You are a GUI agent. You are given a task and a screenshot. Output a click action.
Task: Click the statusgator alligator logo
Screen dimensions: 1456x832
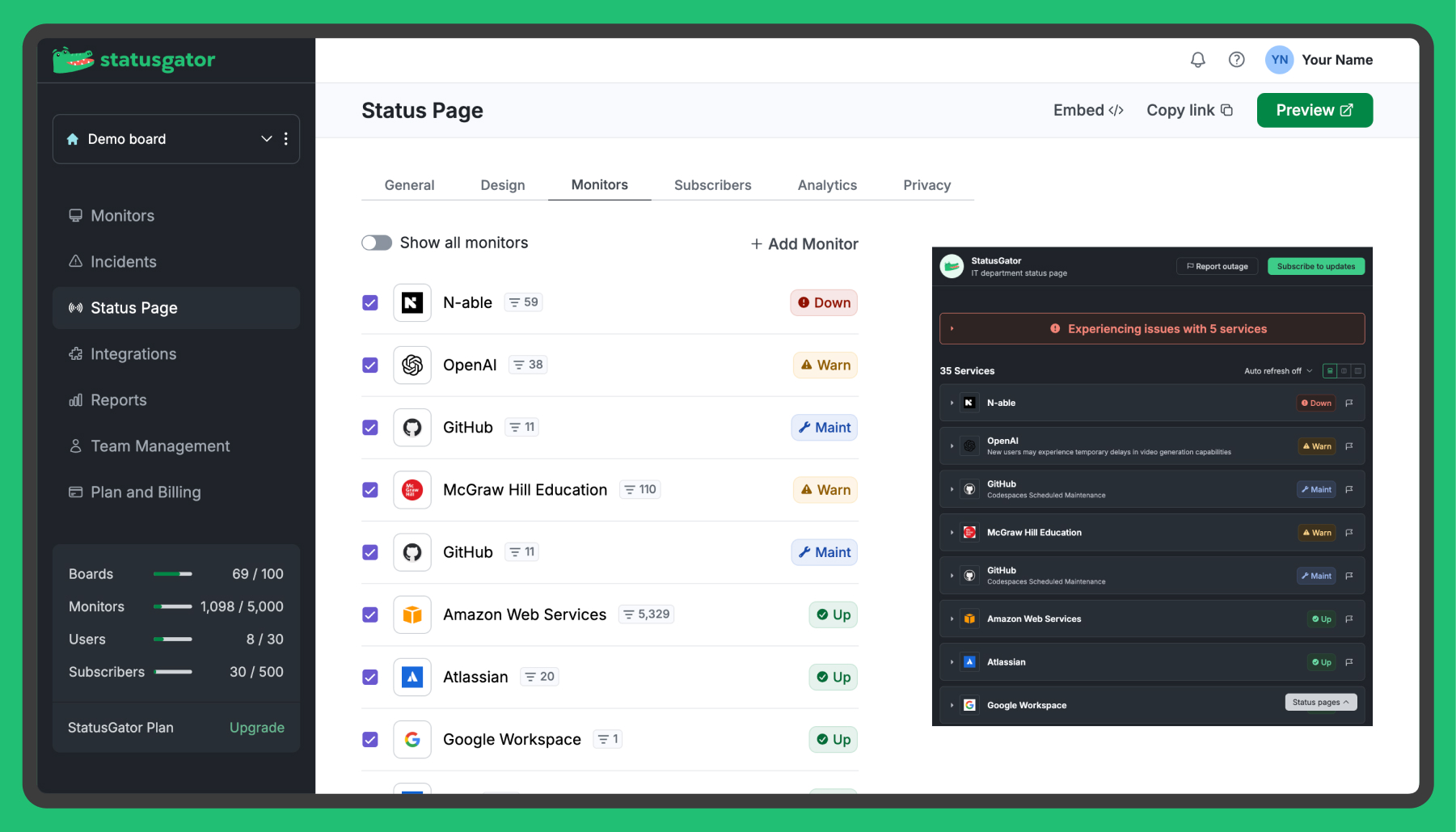(134, 60)
